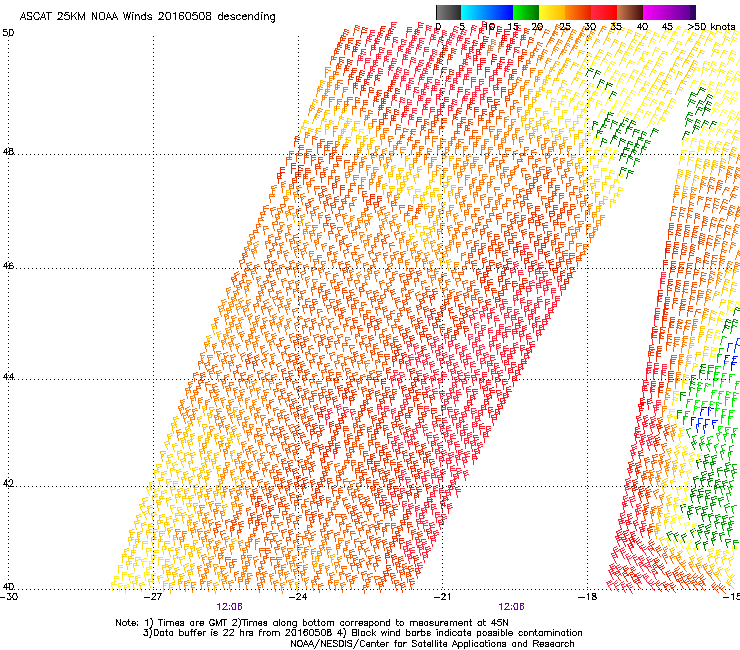
Task: Click the cyan 5-10 knots color band
Action: 474,12
